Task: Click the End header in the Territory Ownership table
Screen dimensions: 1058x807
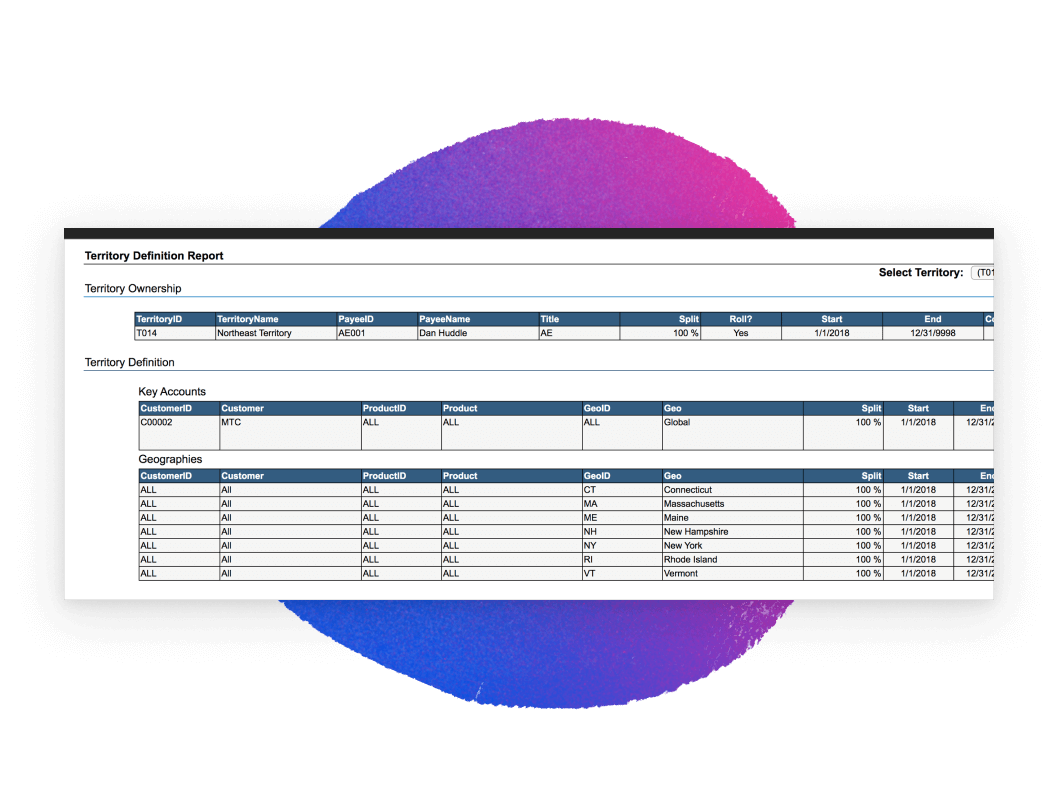Action: click(932, 319)
